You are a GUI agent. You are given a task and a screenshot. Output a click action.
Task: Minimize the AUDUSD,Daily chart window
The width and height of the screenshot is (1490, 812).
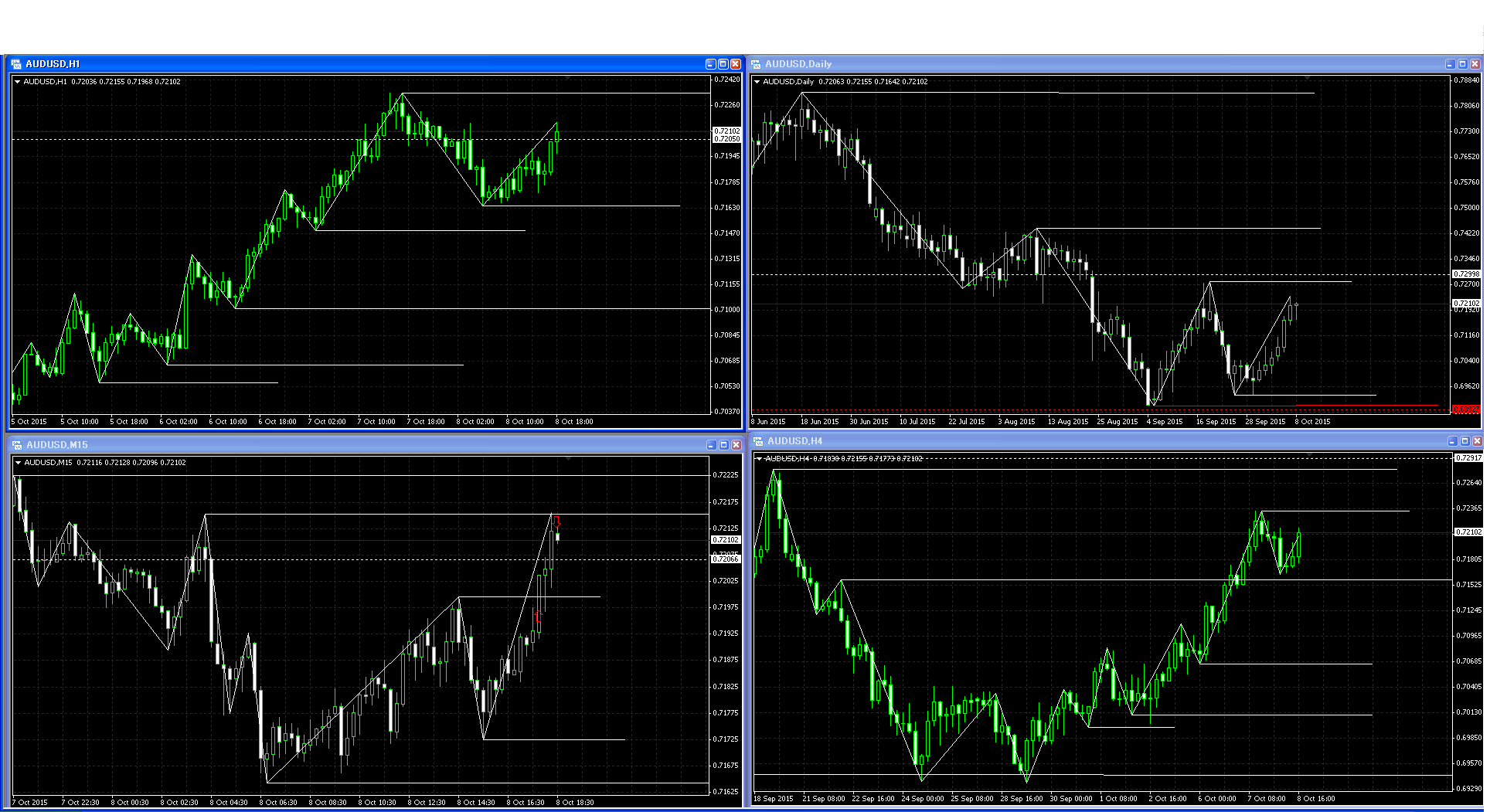click(x=1450, y=64)
